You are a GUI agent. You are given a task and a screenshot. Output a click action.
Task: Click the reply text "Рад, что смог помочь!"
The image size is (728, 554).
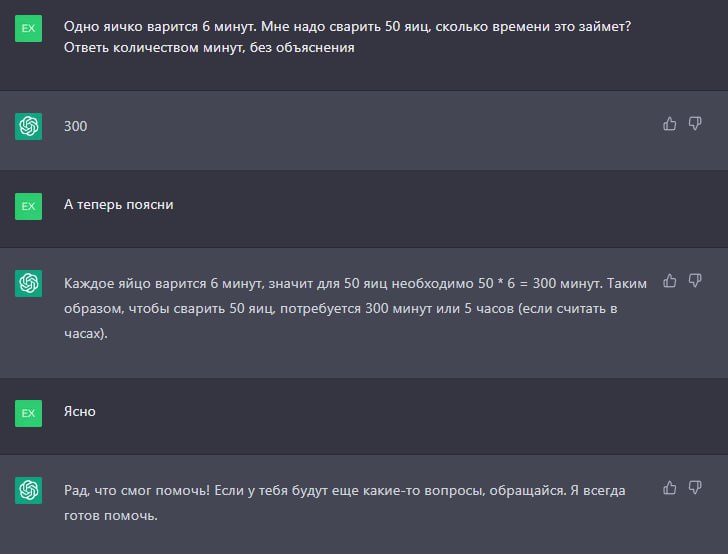(140, 490)
